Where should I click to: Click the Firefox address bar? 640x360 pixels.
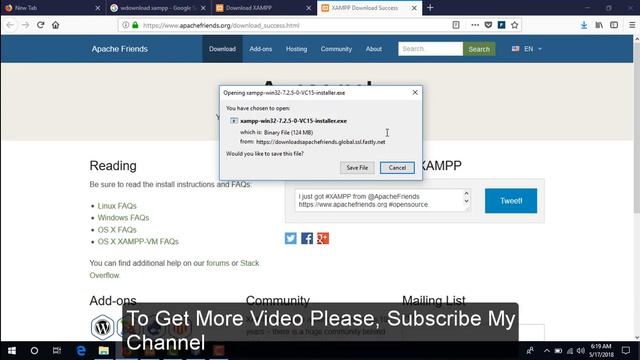[x=294, y=25]
